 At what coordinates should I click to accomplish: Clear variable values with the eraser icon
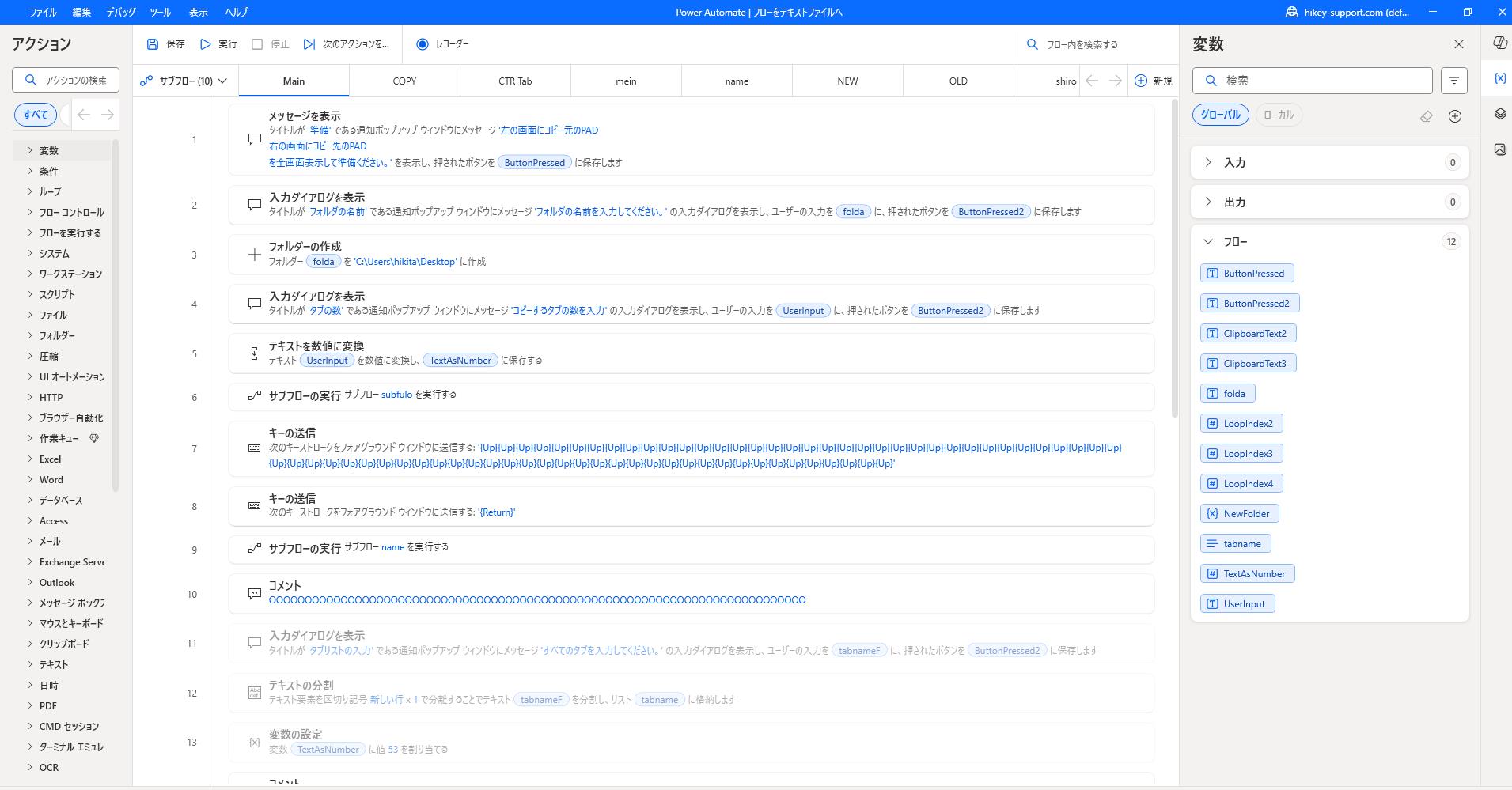(1426, 116)
